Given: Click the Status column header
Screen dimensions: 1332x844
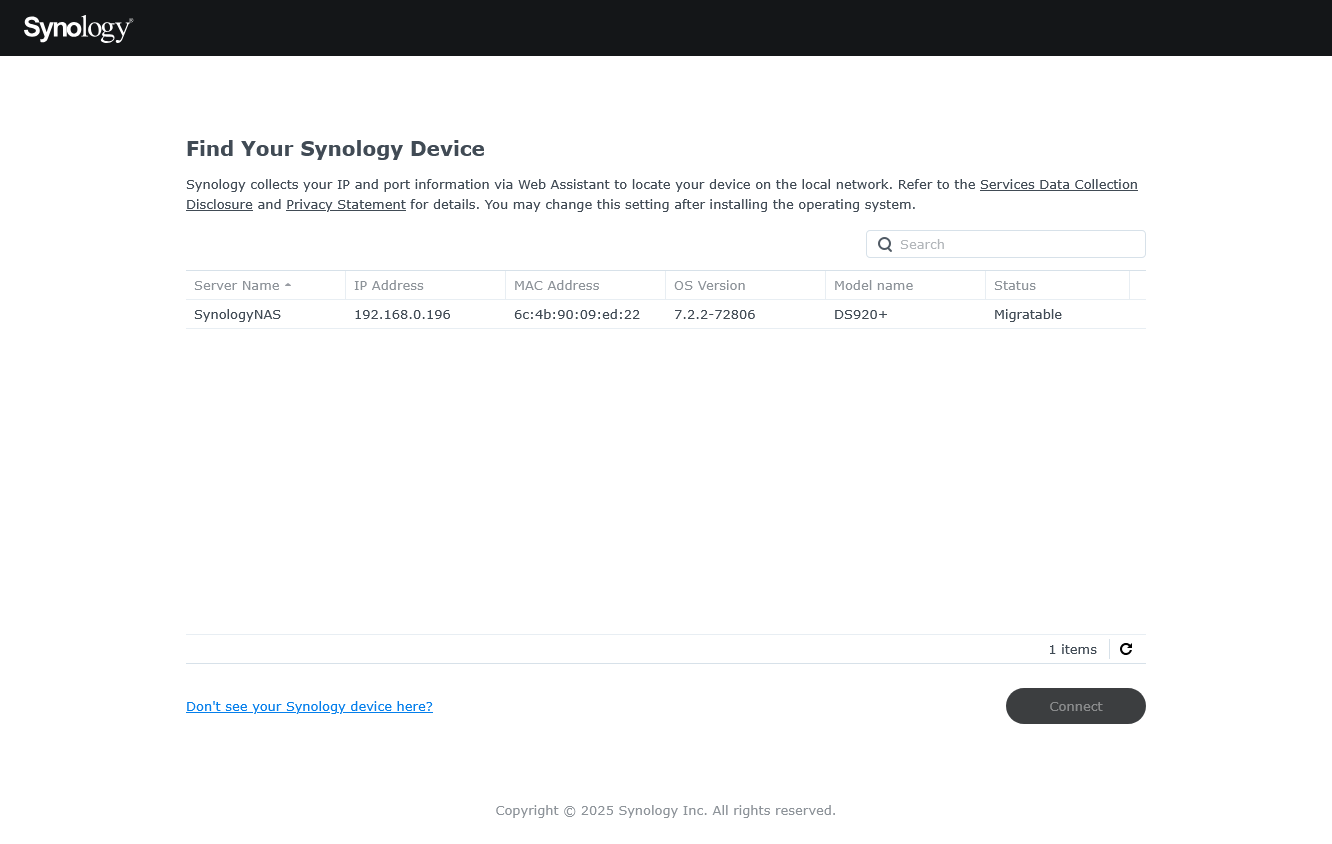Looking at the screenshot, I should point(1015,285).
